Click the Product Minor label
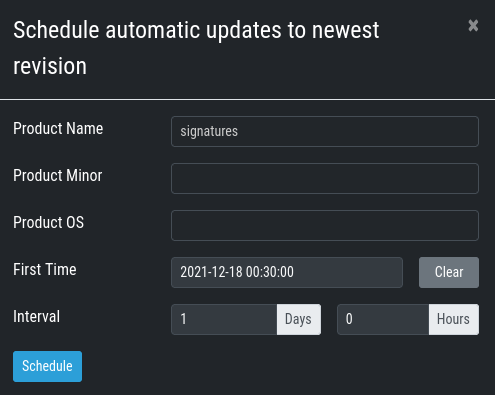This screenshot has height=395, width=495. click(57, 176)
